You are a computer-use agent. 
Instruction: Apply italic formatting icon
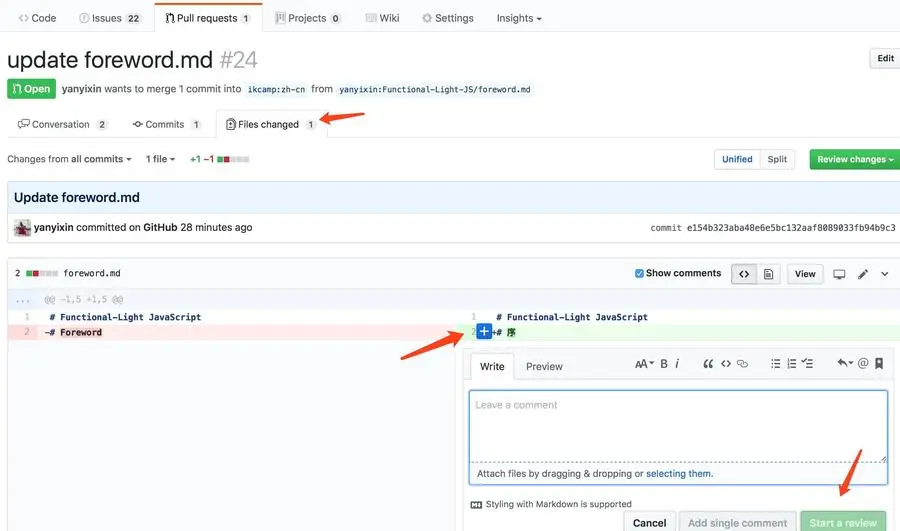click(x=677, y=363)
